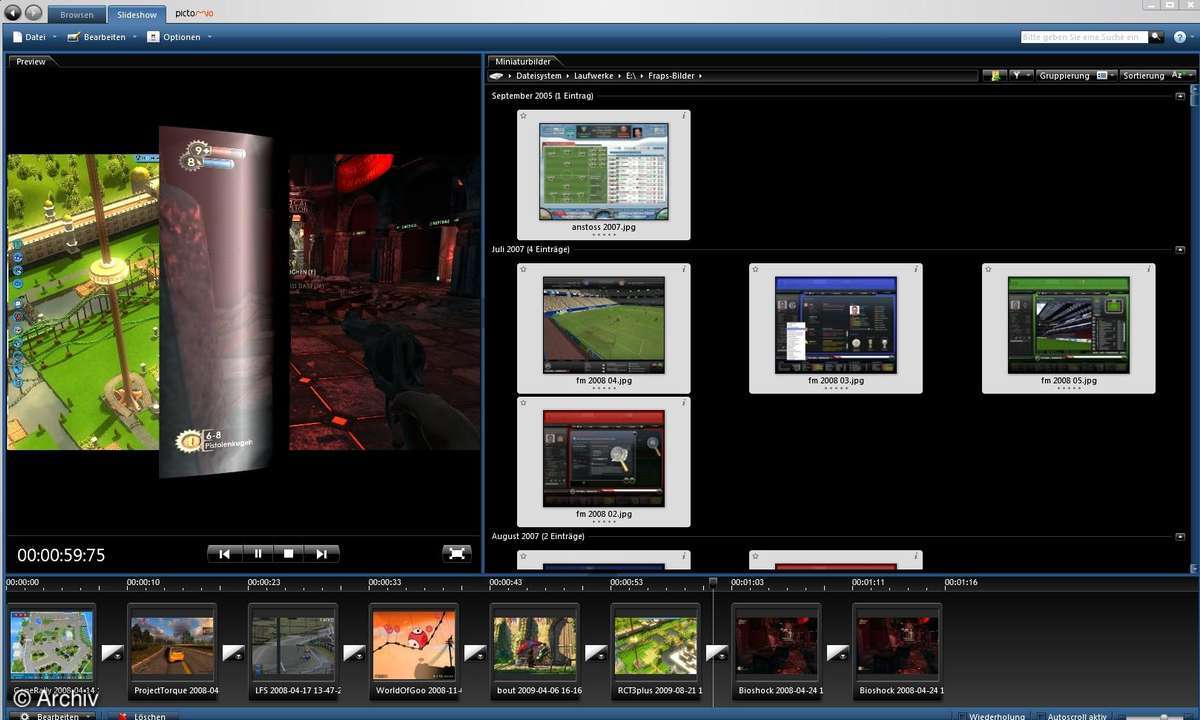Open the Gruppierung dropdown
Image resolution: width=1200 pixels, height=720 pixels.
coord(1077,76)
